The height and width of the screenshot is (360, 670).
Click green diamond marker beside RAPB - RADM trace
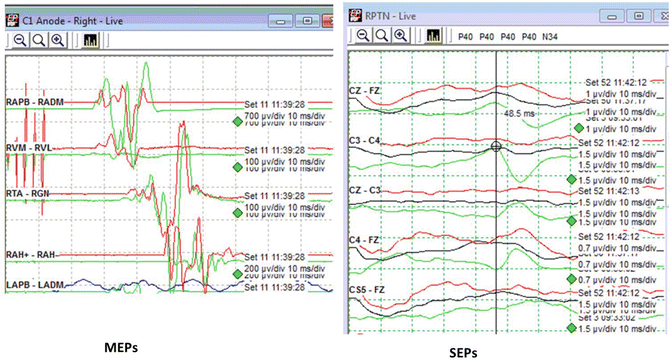tap(238, 122)
